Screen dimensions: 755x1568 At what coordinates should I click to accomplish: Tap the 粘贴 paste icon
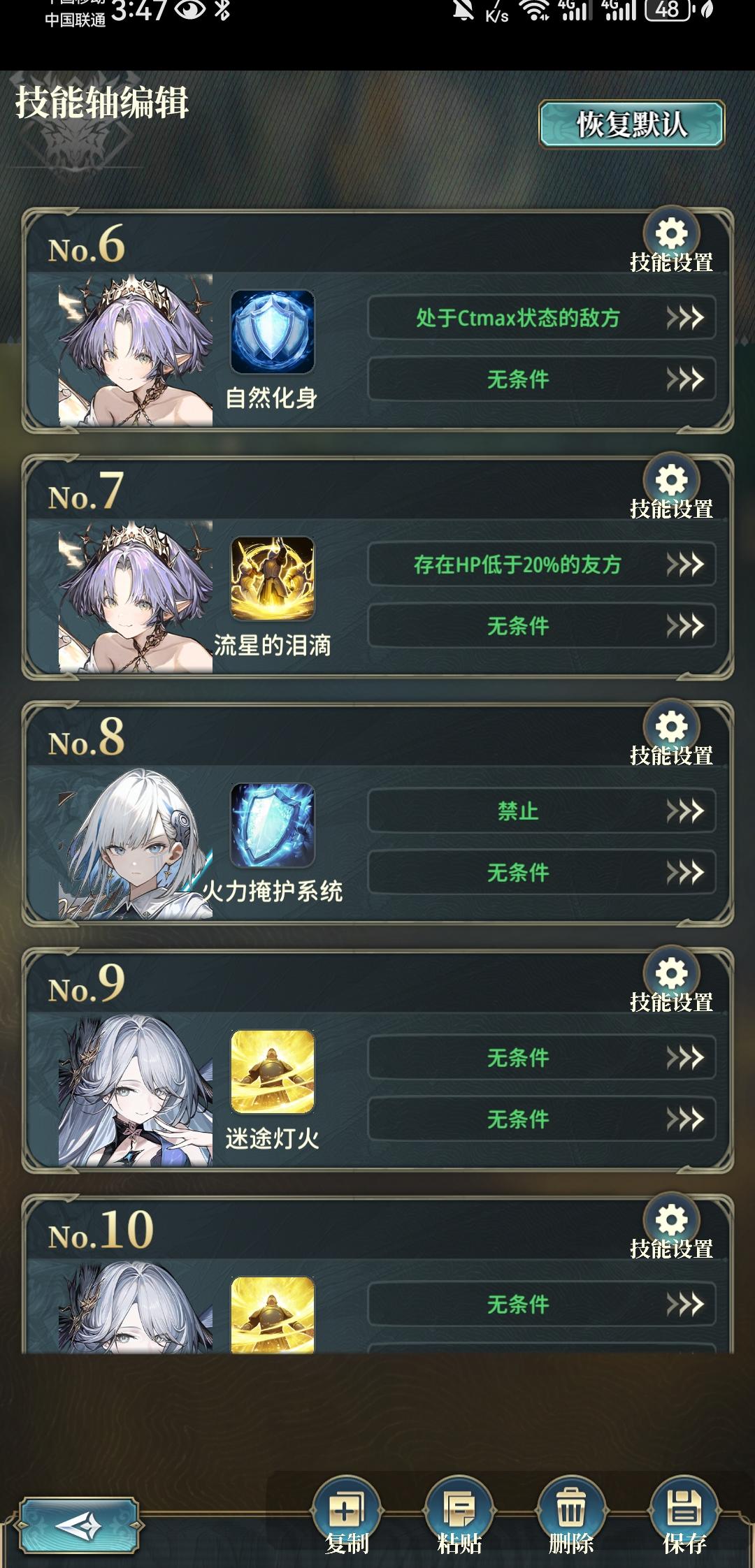tap(459, 1510)
